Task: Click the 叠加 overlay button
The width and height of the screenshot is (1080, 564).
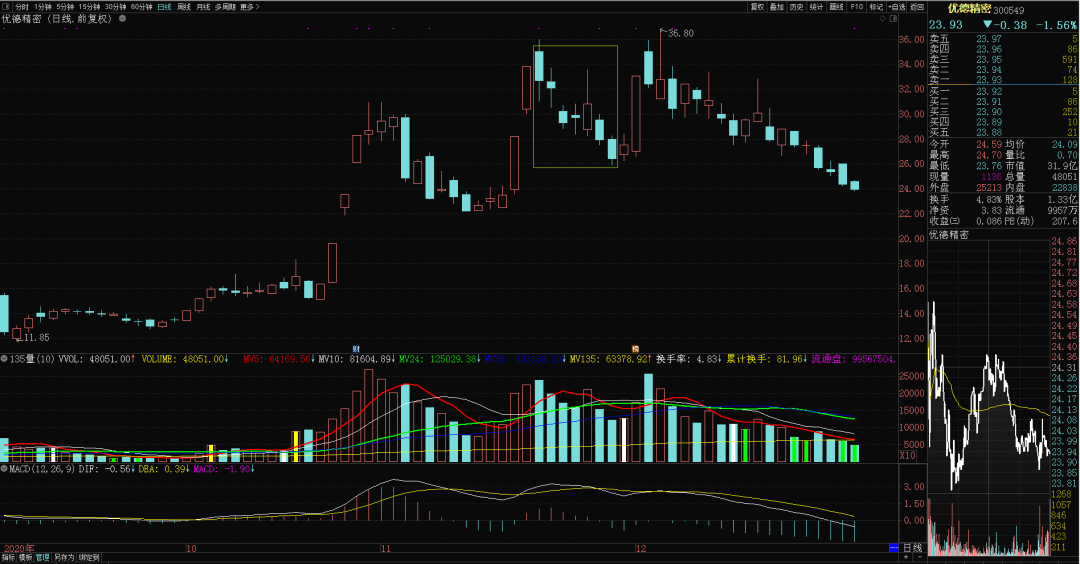Action: [777, 7]
